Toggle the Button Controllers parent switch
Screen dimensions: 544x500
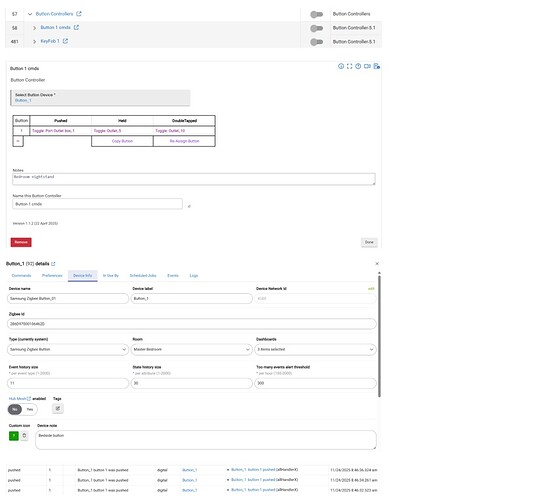point(316,14)
